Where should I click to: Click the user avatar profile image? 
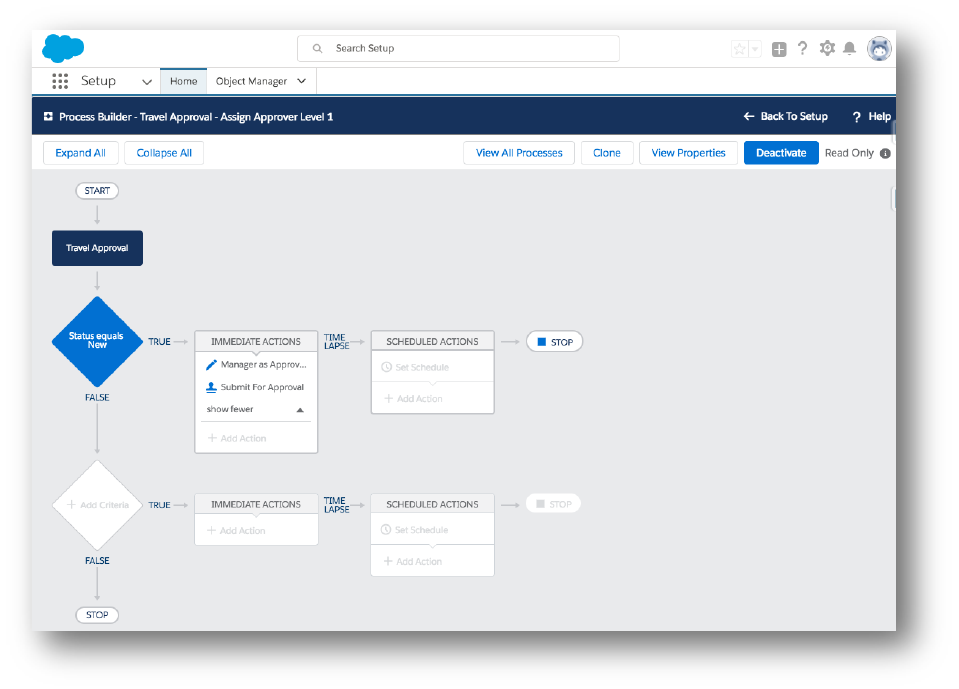click(879, 48)
